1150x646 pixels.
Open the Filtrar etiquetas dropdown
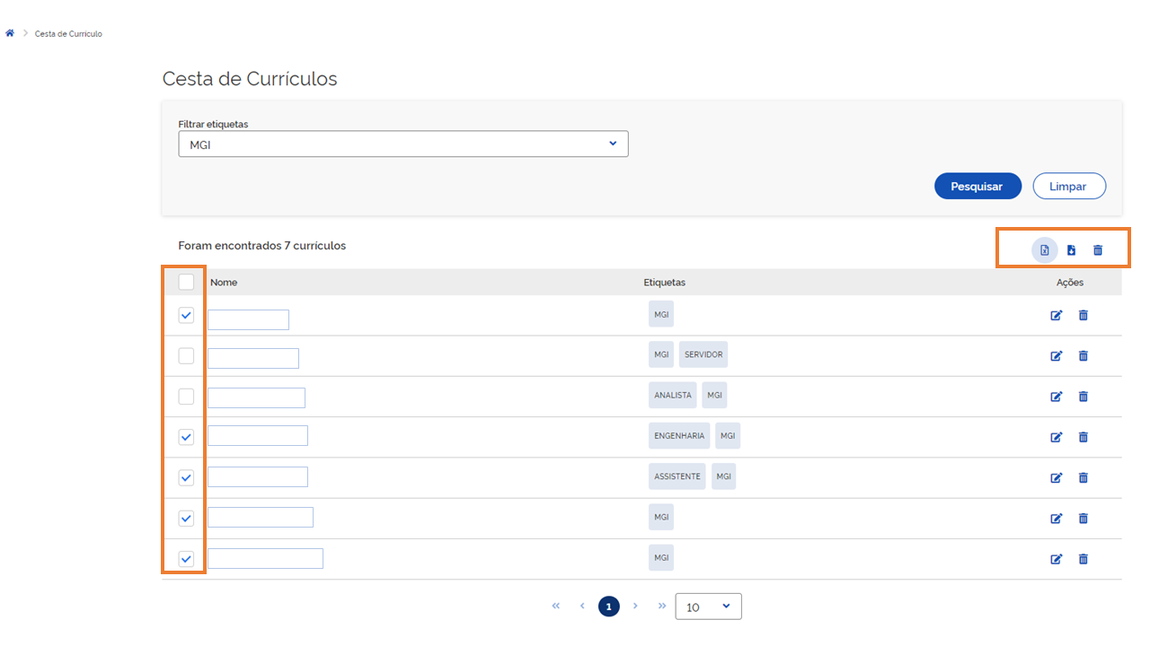tap(403, 144)
